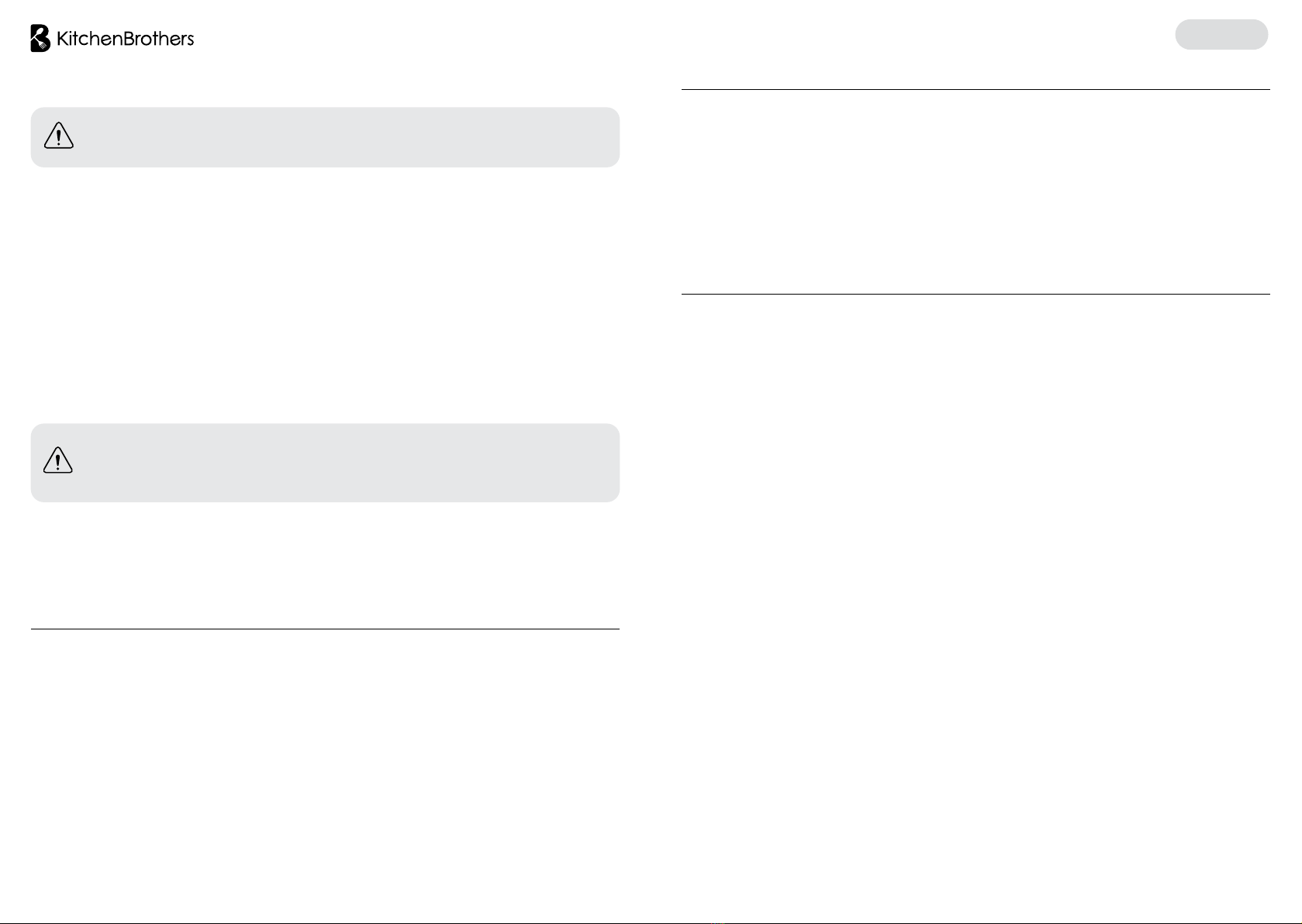Click the KitchenBrothers logo mark icon

40,38
